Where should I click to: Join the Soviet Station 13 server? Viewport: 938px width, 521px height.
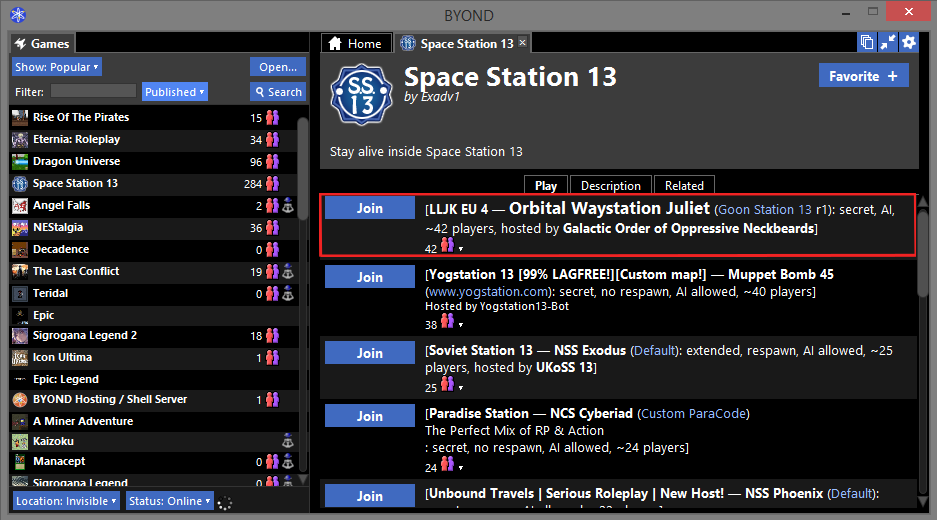pos(370,353)
